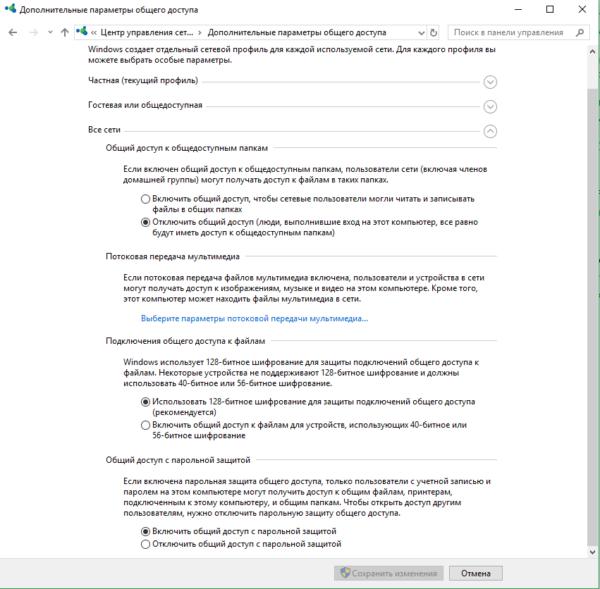Open address bar history dropdown
The width and height of the screenshot is (600, 589).
click(421, 33)
